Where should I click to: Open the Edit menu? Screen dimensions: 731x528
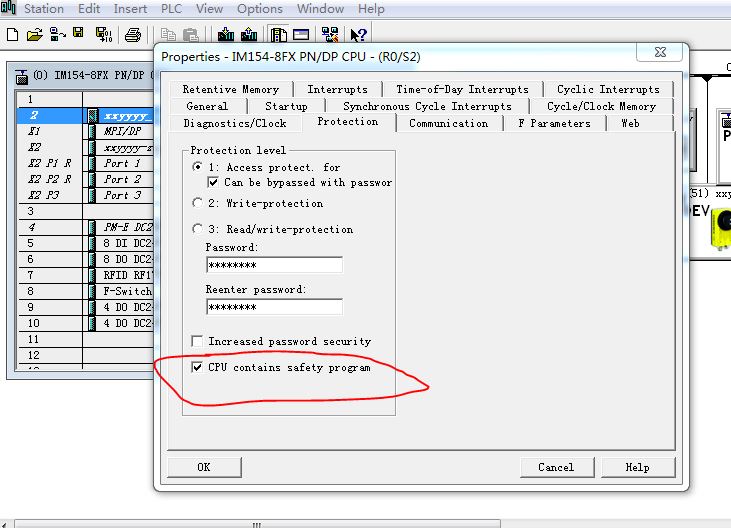[x=89, y=8]
